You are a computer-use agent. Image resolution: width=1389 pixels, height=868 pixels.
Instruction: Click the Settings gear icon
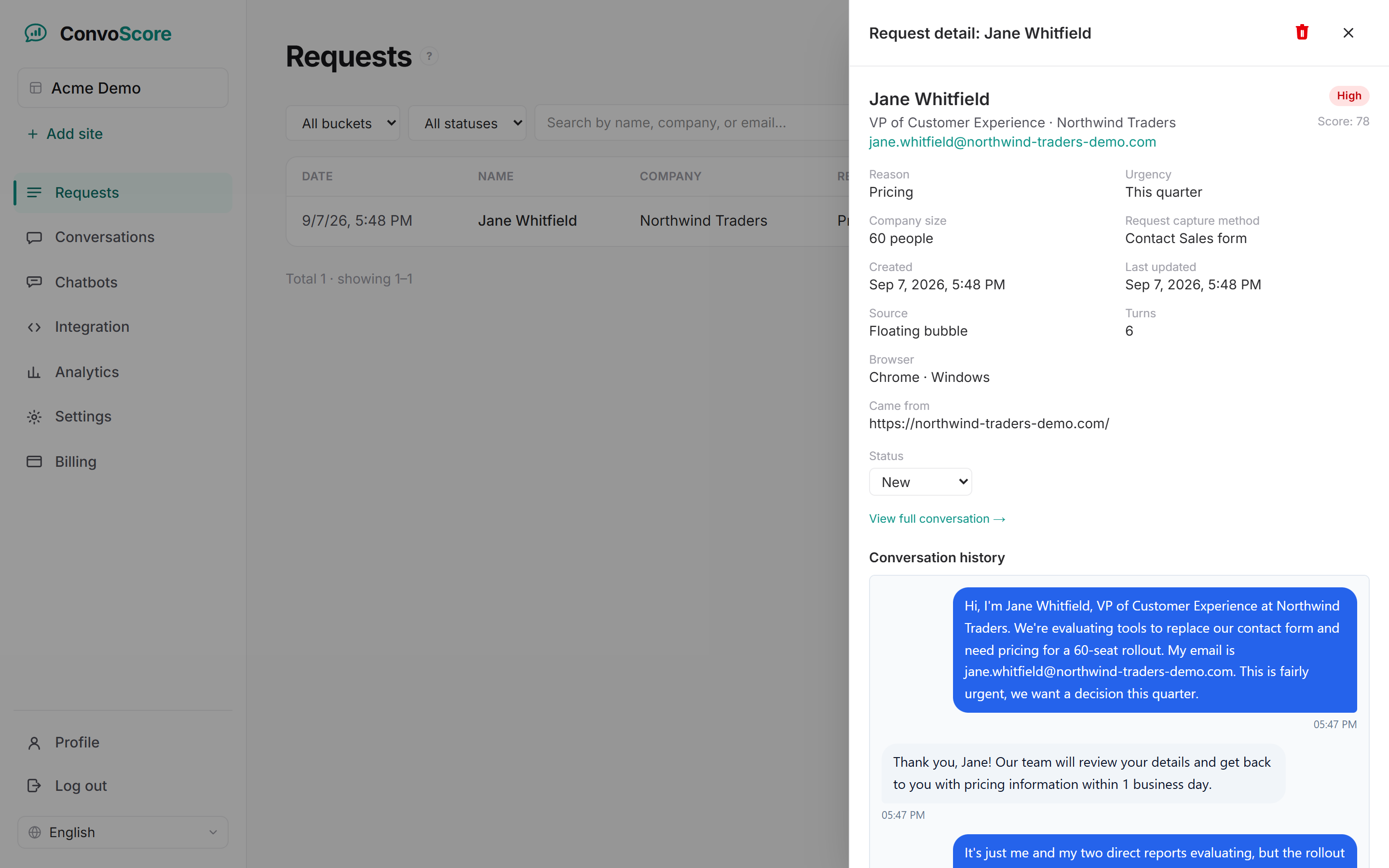point(34,417)
